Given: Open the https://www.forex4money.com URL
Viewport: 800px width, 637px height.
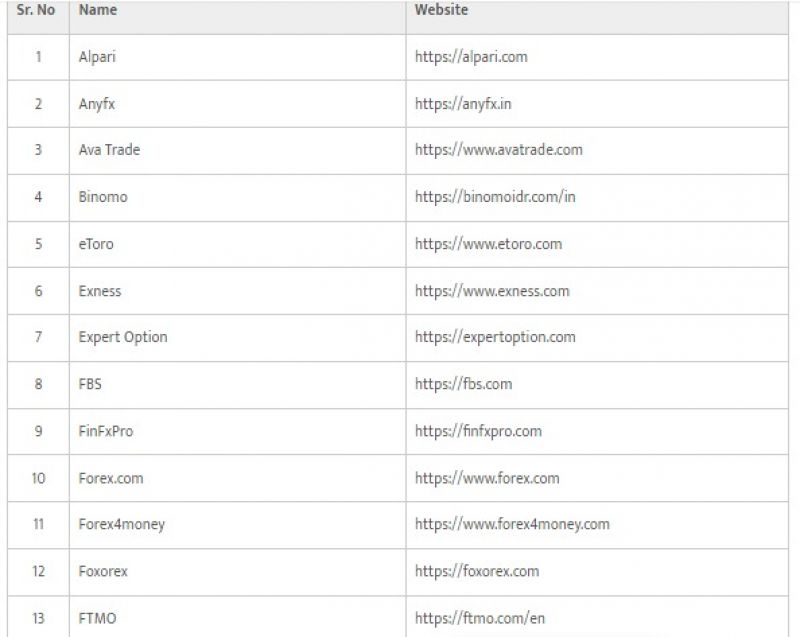Looking at the screenshot, I should point(512,524).
